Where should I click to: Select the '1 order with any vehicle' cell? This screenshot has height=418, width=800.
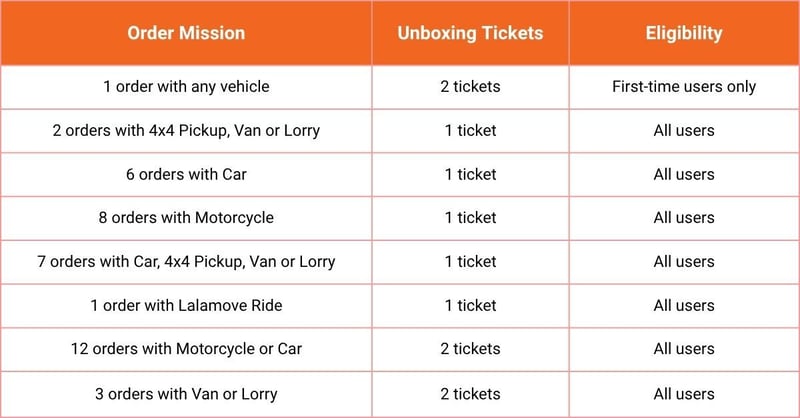click(x=186, y=87)
